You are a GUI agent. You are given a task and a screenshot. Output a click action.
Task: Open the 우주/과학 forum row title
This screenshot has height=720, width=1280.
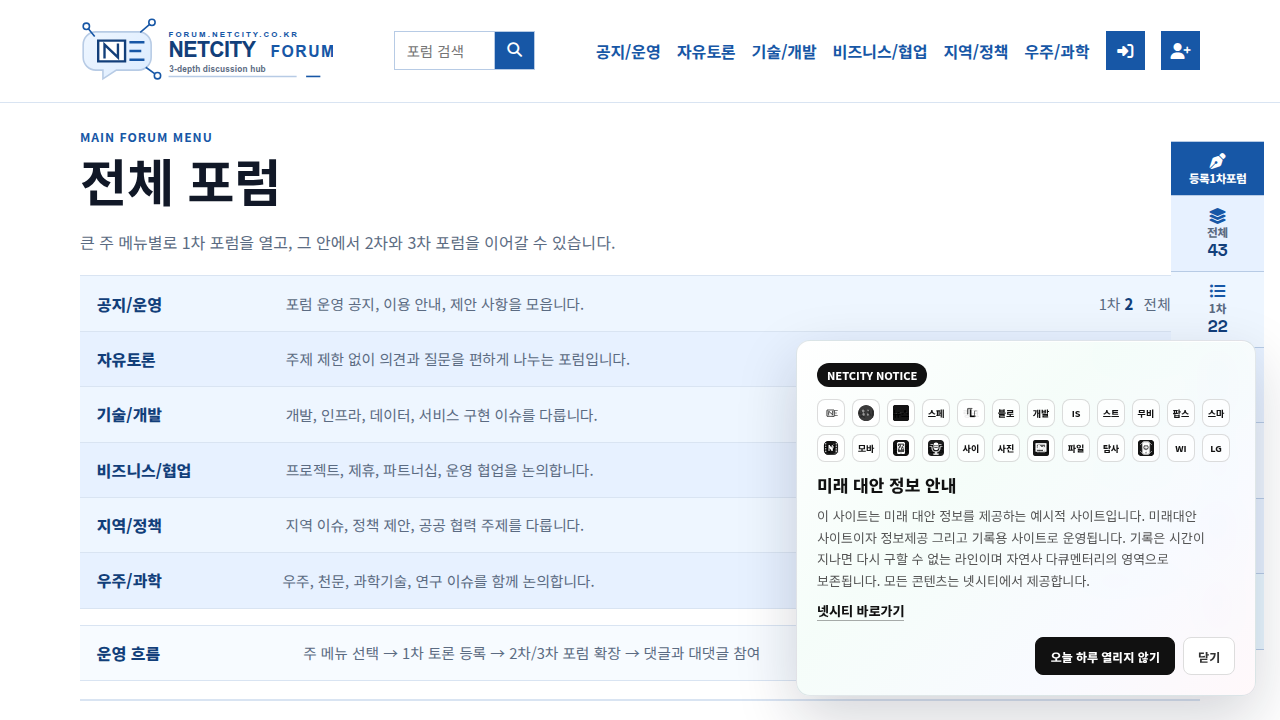coord(129,580)
